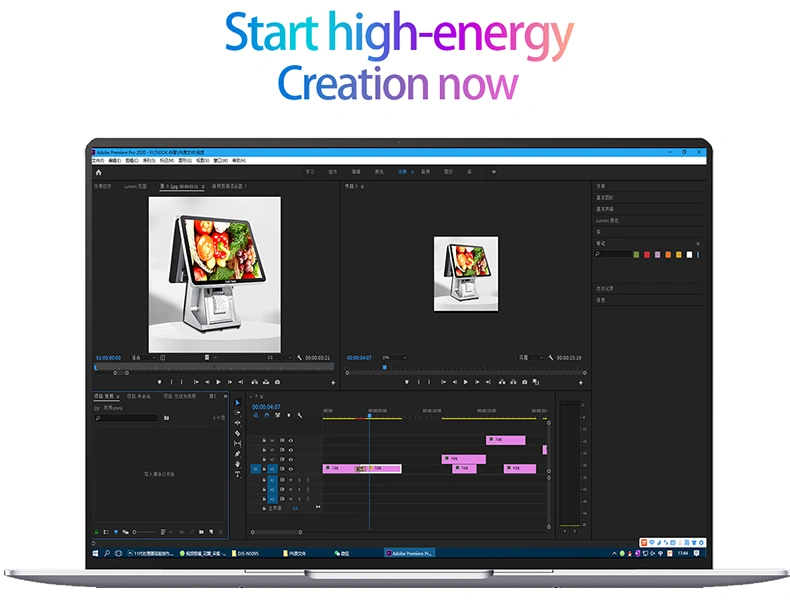Select the Hand tool
The width and height of the screenshot is (790, 603).
(237, 464)
